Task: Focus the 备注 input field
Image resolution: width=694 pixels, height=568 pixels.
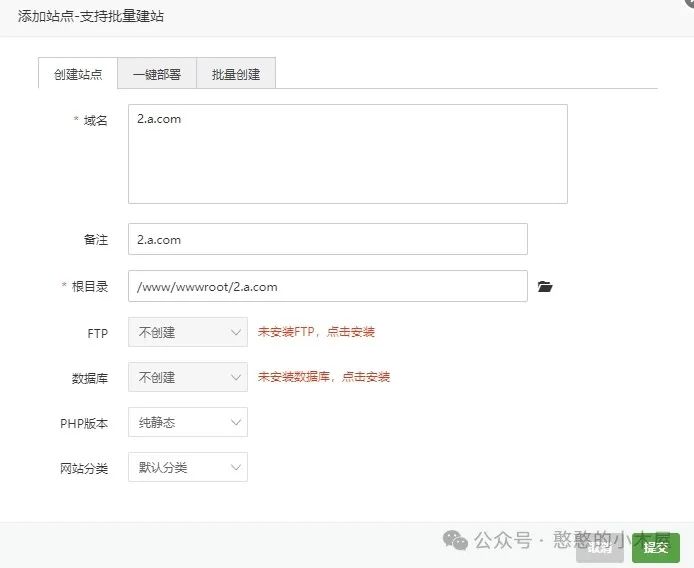Action: tap(327, 239)
